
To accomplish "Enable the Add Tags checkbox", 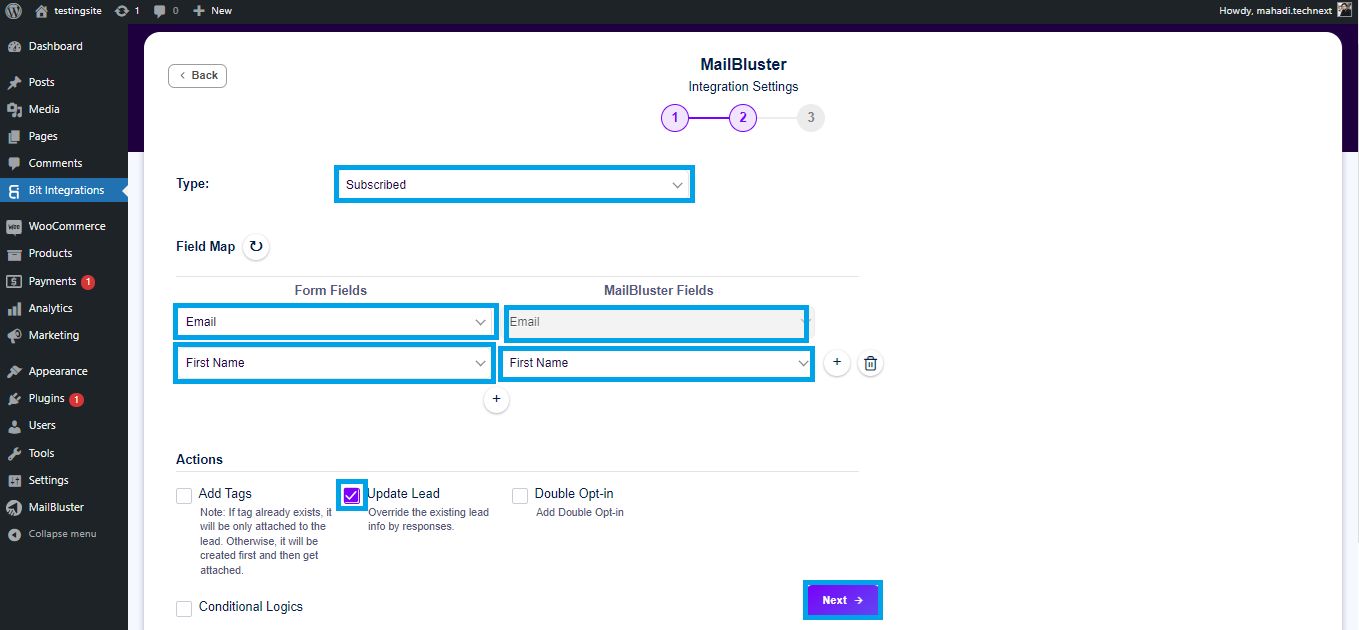I will click(x=184, y=496).
